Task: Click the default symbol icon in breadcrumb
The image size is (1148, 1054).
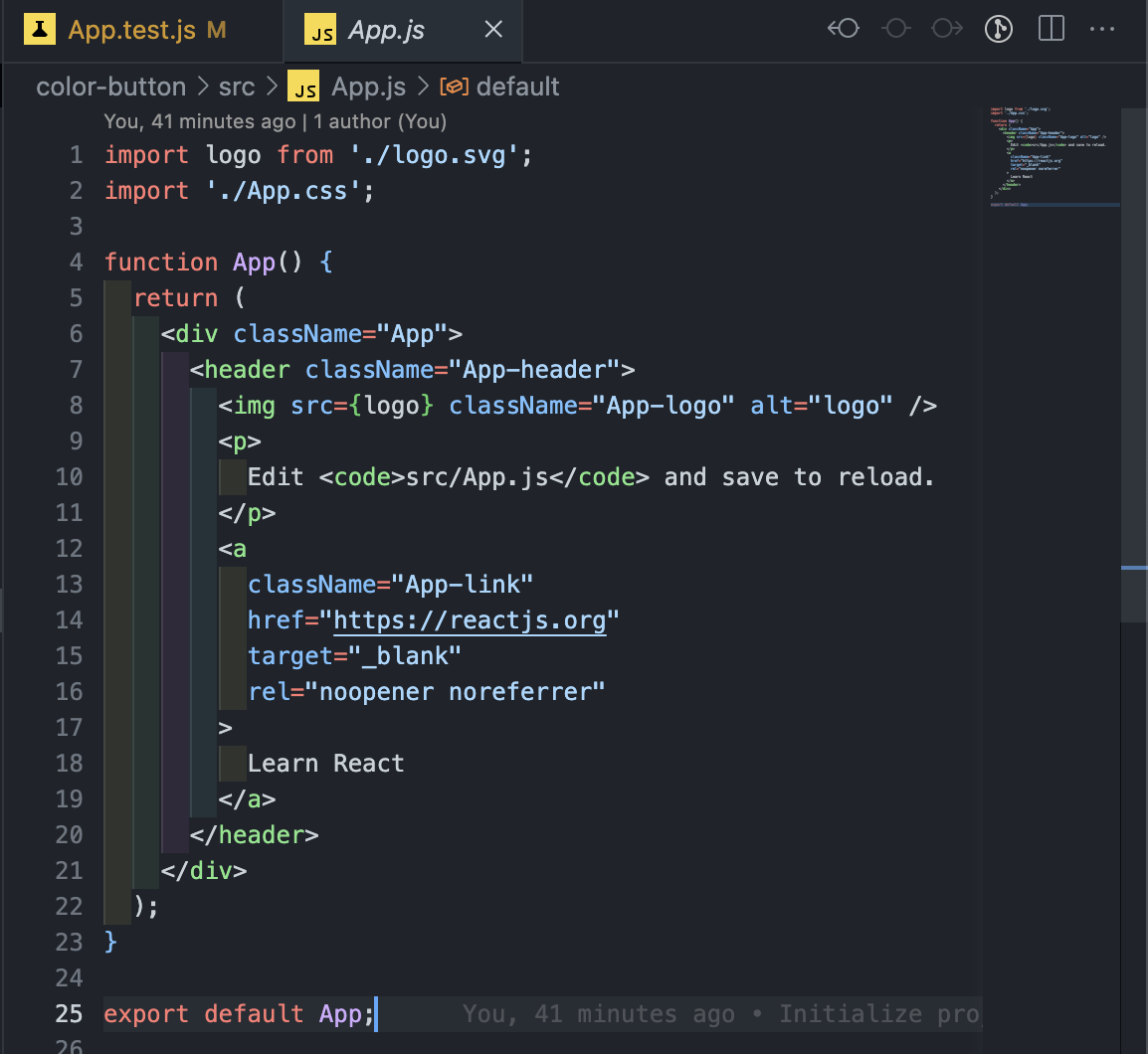Action: point(454,87)
